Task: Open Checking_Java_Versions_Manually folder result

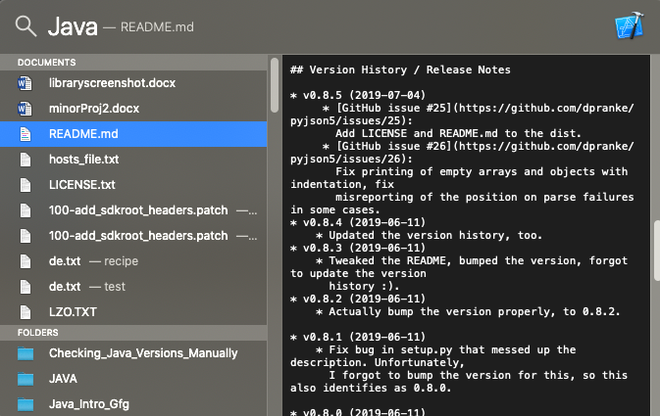Action: pyautogui.click(x=133, y=353)
